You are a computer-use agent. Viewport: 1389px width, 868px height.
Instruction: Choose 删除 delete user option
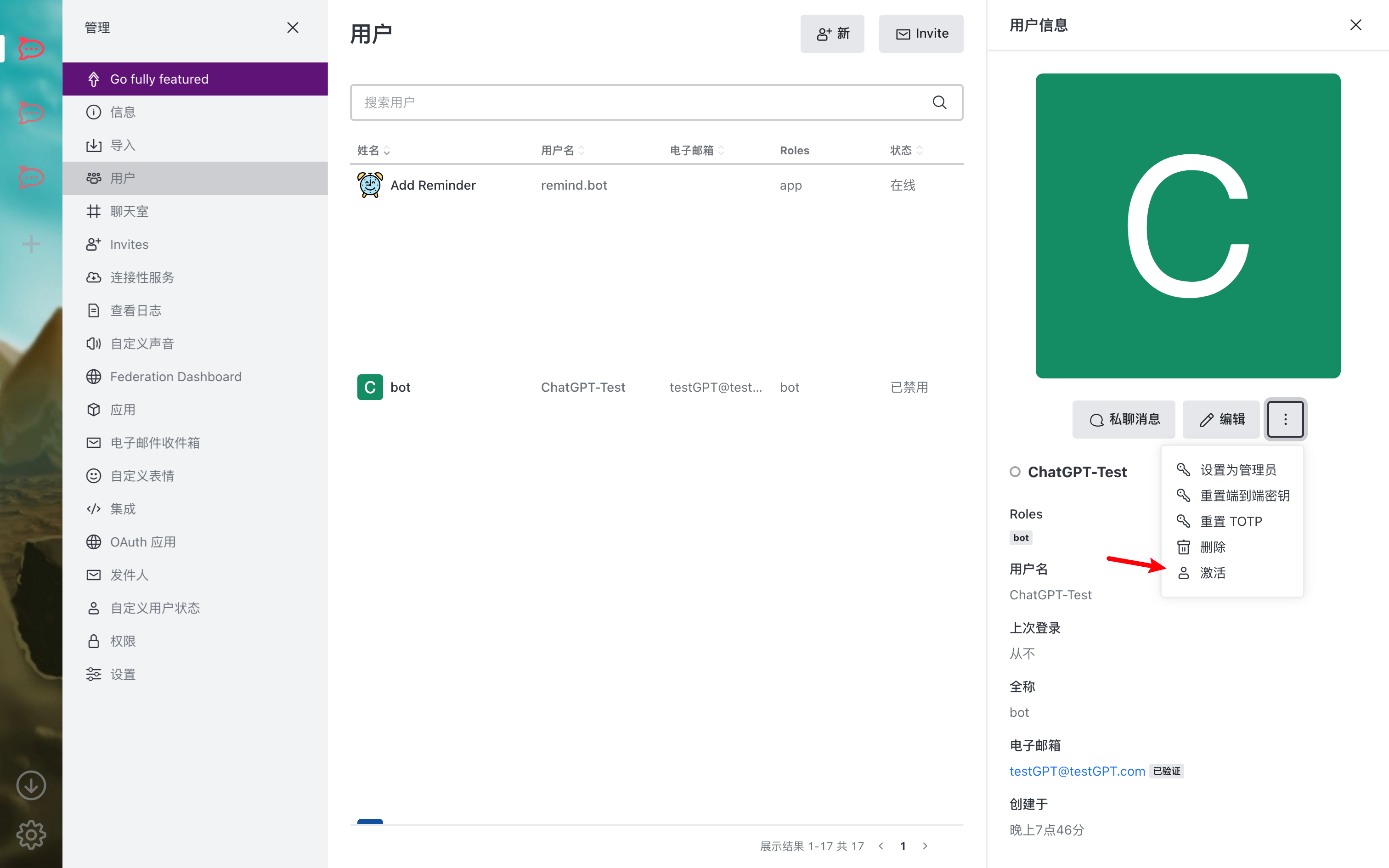tap(1232, 547)
